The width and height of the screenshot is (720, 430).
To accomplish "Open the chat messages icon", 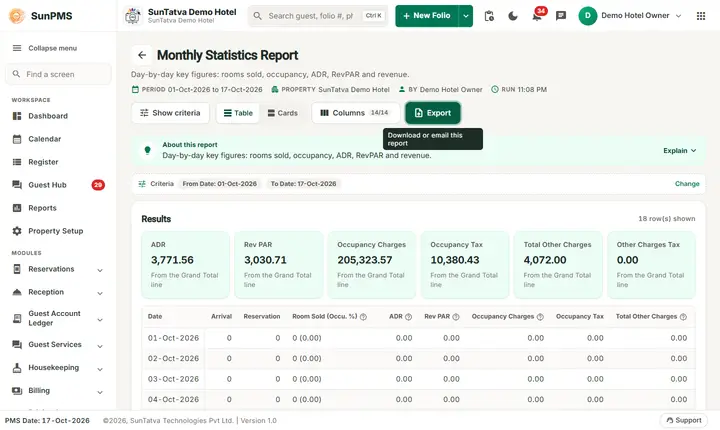I will 561,16.
